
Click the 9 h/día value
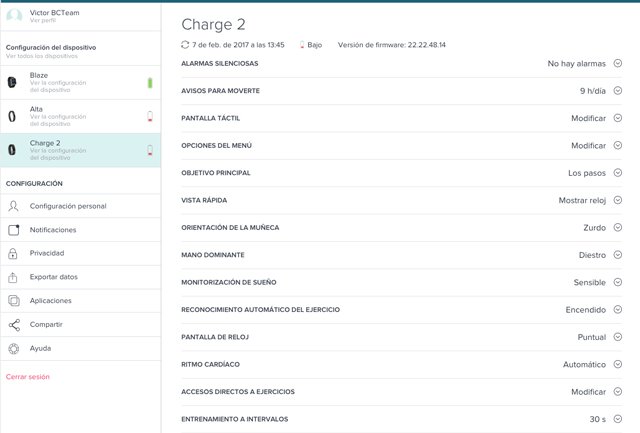click(593, 91)
